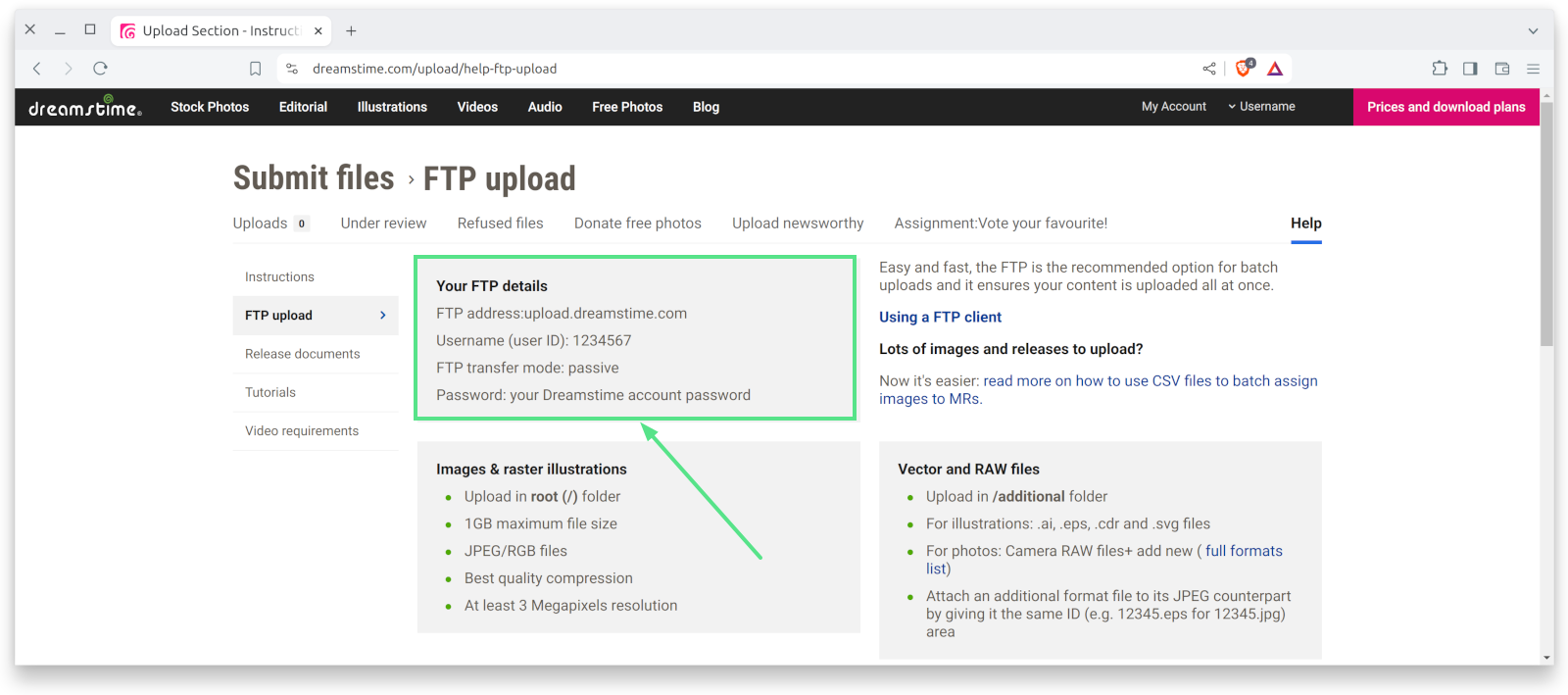1568x695 pixels.
Task: Switch to Under review tab
Action: 383,223
